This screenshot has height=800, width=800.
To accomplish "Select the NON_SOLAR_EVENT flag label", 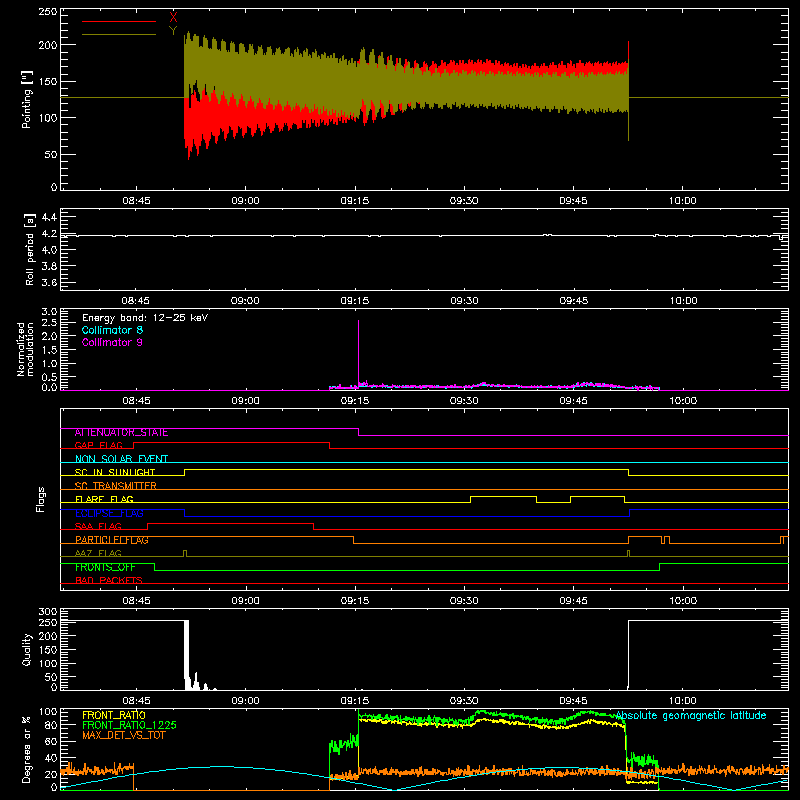I will (121, 459).
